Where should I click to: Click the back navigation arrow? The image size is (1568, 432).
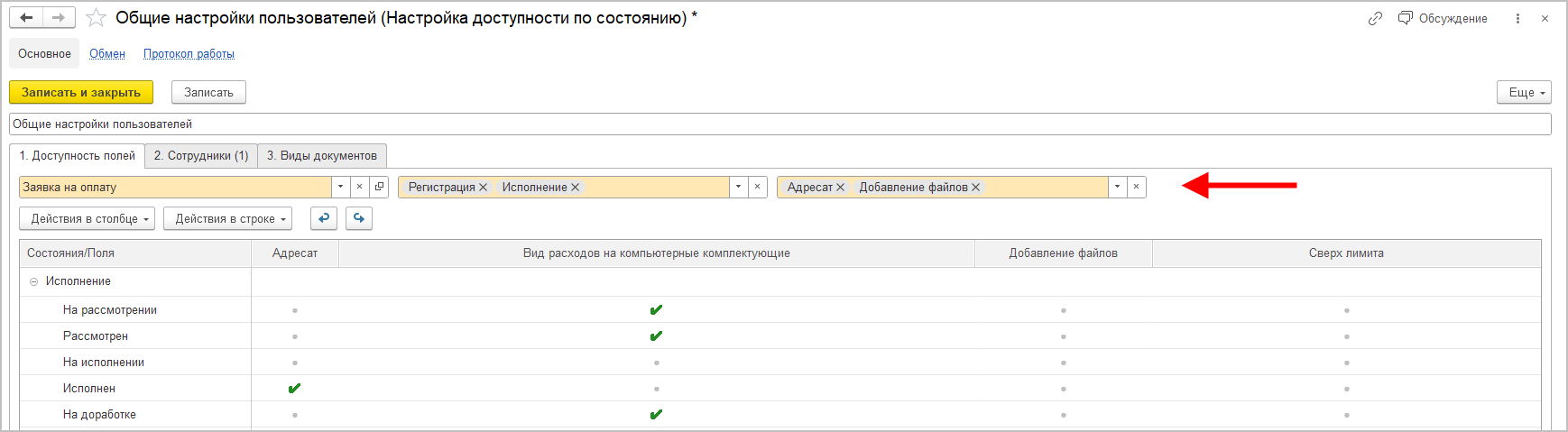pos(26,18)
